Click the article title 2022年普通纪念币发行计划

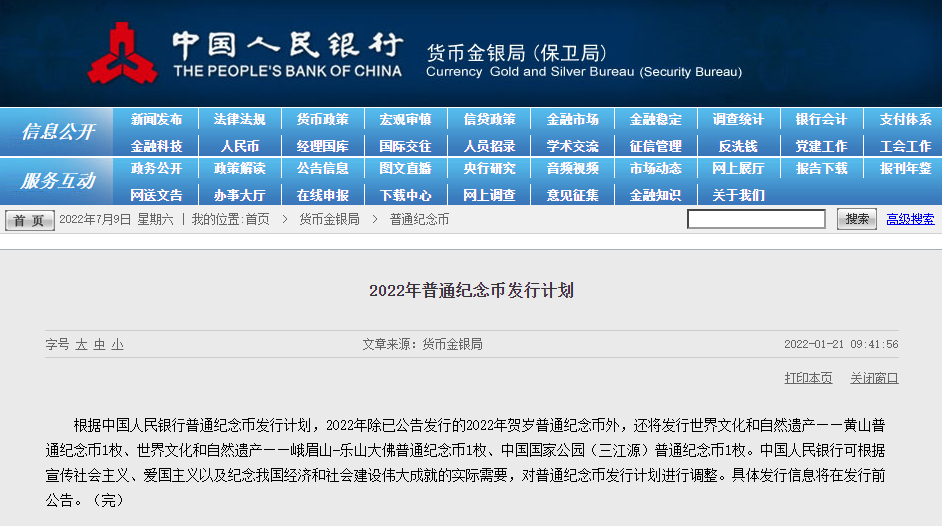[472, 291]
